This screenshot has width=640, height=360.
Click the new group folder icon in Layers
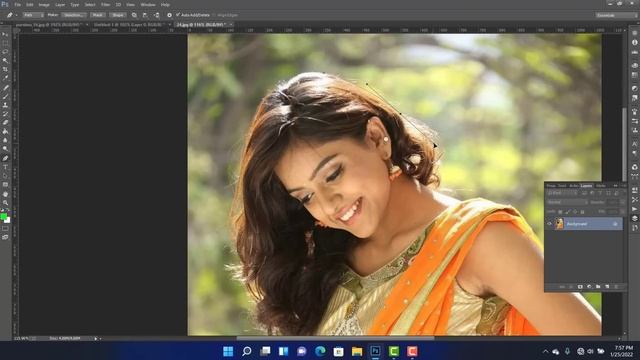(598, 287)
